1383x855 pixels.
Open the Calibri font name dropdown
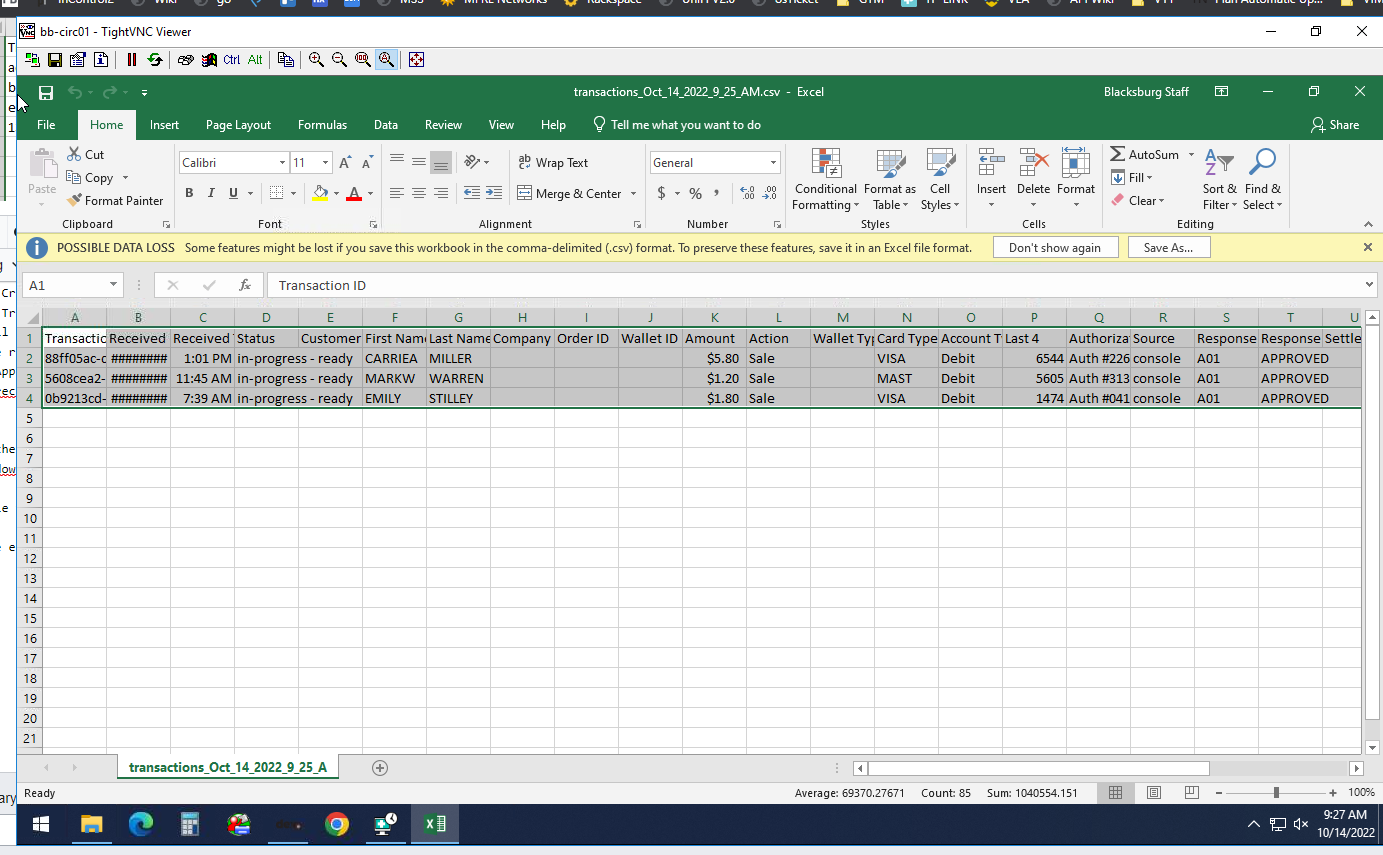[x=282, y=163]
